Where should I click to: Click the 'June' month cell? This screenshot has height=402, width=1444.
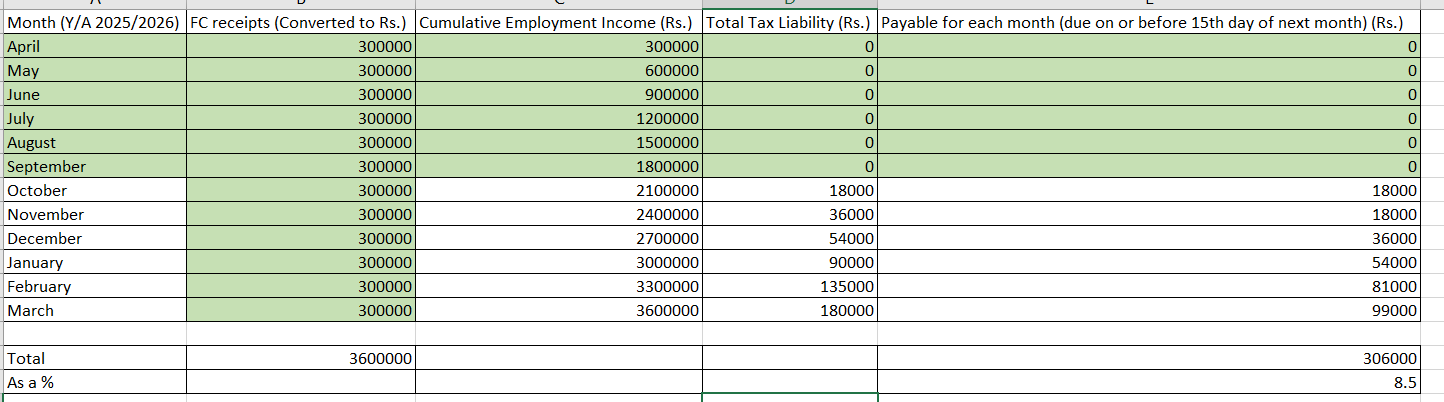click(x=93, y=95)
